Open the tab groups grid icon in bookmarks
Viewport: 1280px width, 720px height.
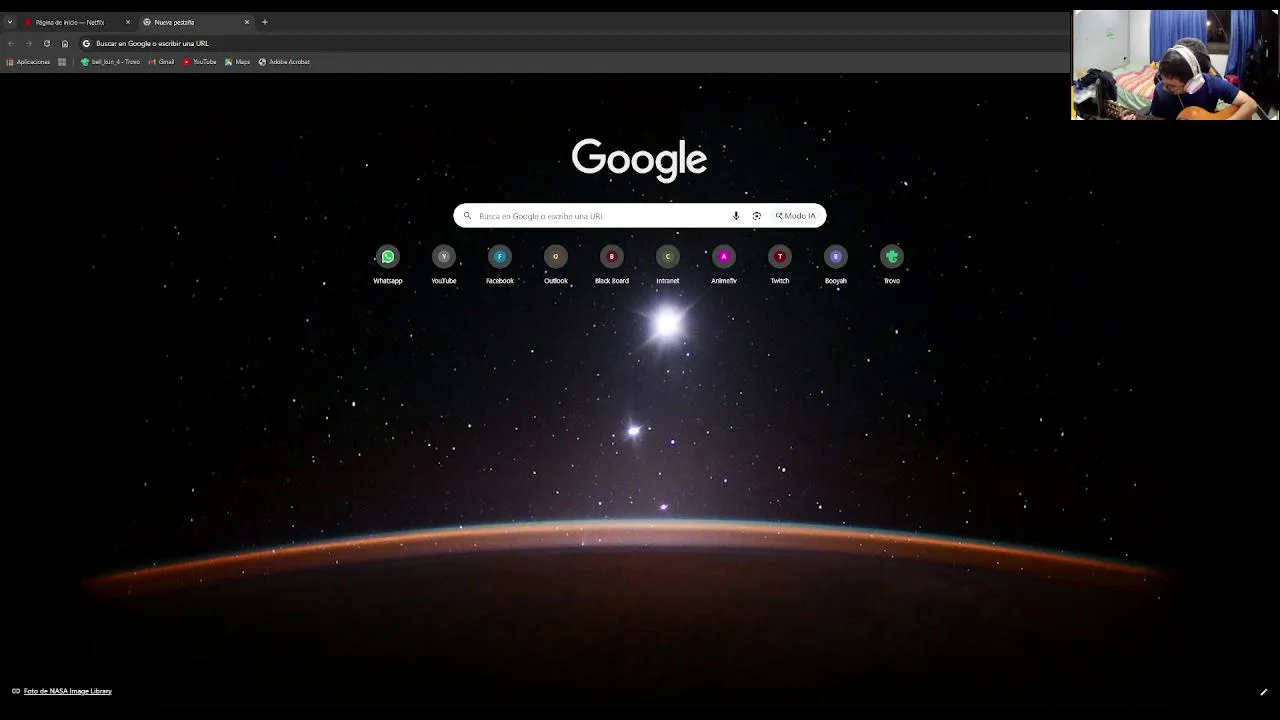pos(62,62)
